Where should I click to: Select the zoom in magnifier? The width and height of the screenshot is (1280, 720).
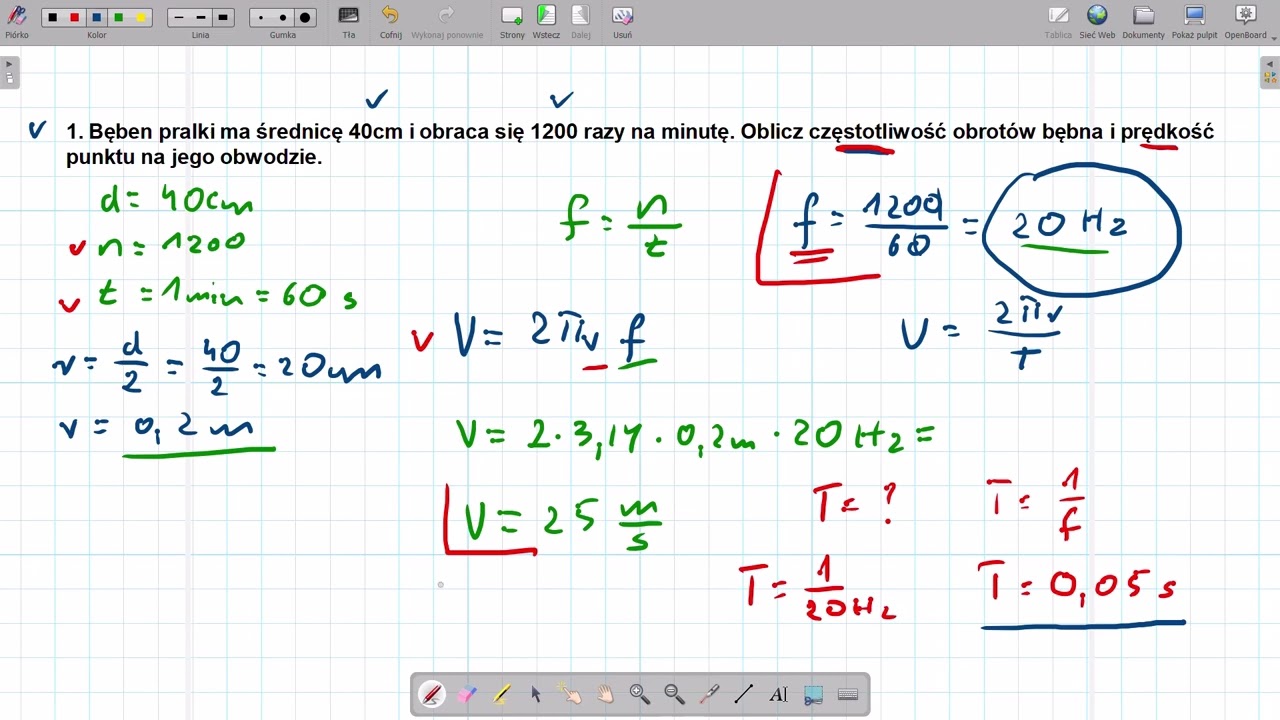coord(640,694)
